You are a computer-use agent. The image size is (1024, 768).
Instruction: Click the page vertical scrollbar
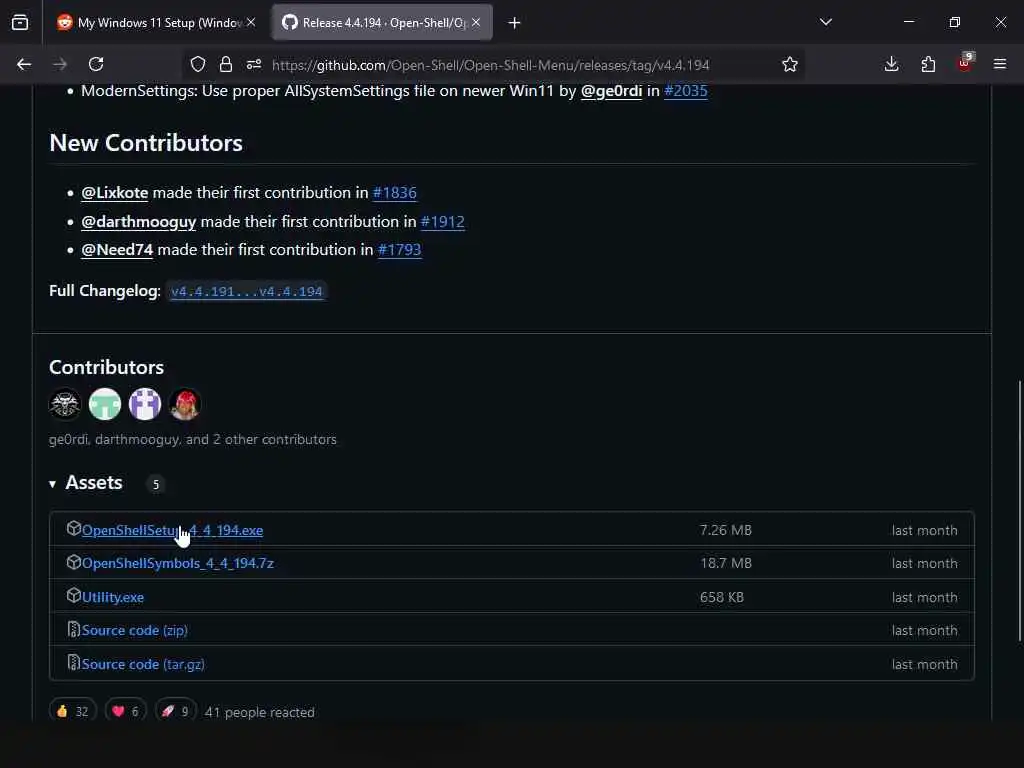click(1019, 509)
